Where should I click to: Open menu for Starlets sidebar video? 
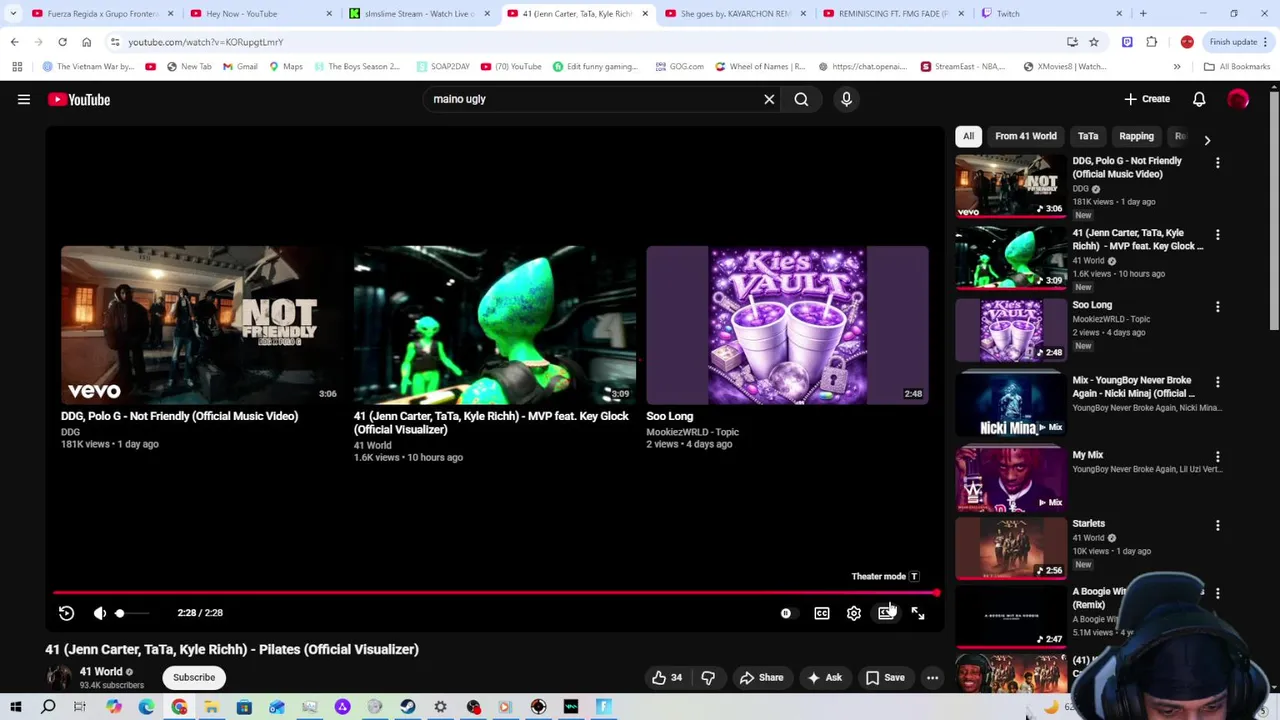pyautogui.click(x=1217, y=525)
